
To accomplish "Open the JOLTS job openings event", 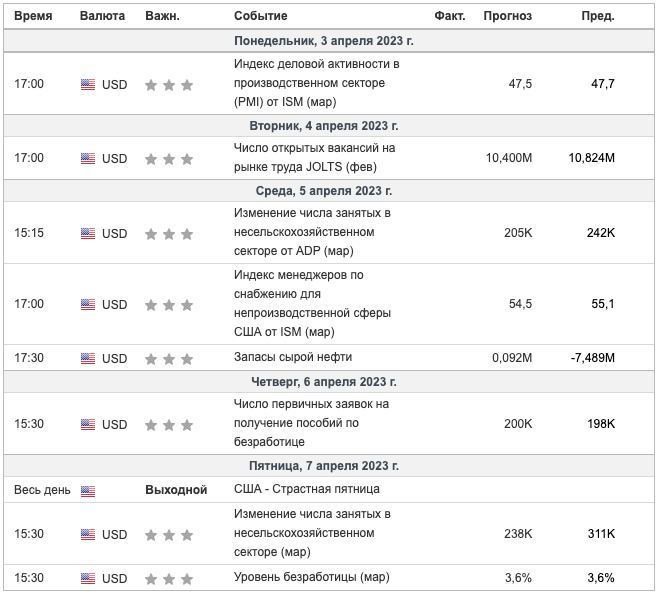I will [x=314, y=158].
